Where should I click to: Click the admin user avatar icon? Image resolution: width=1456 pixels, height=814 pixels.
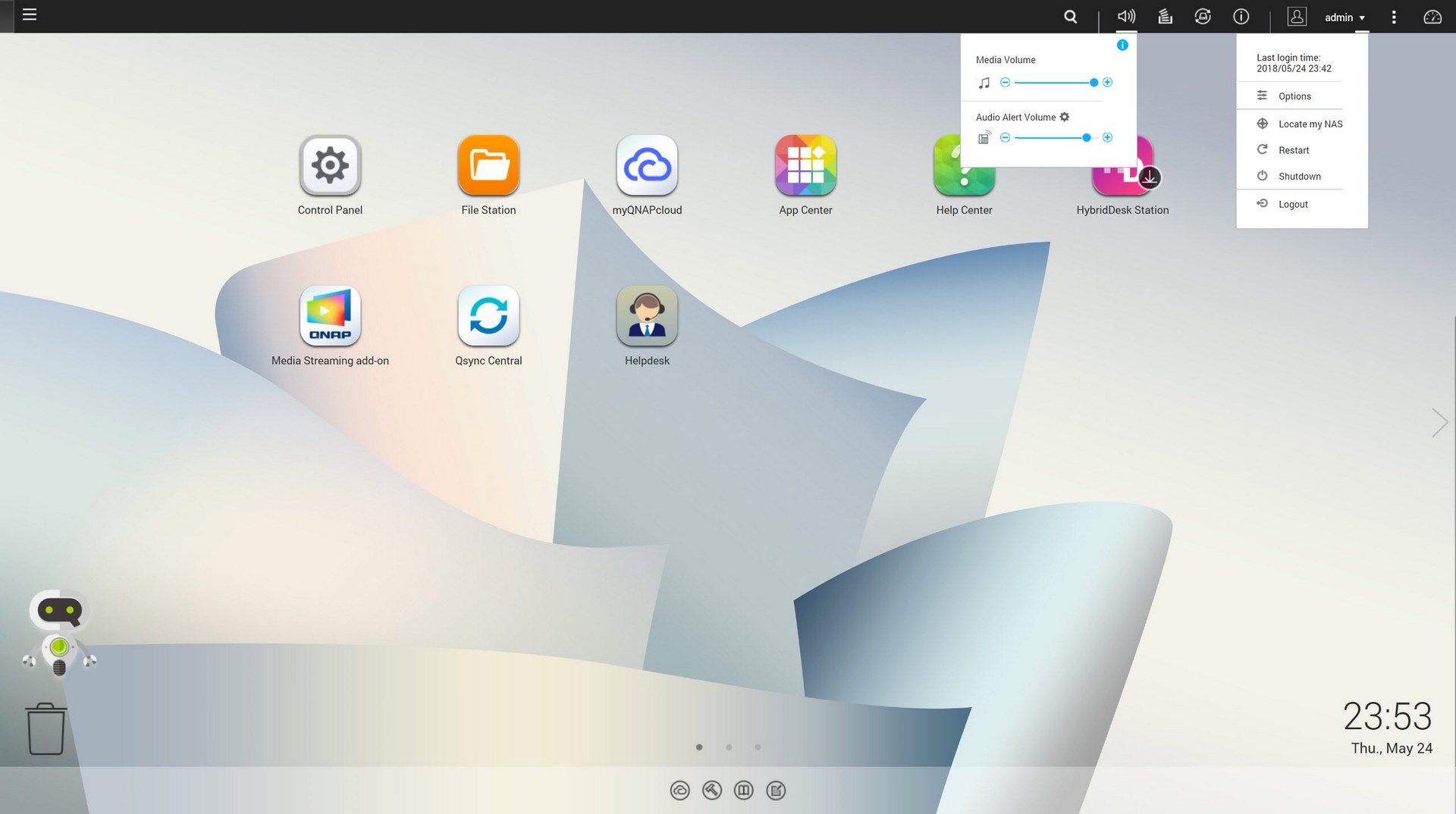click(x=1297, y=16)
